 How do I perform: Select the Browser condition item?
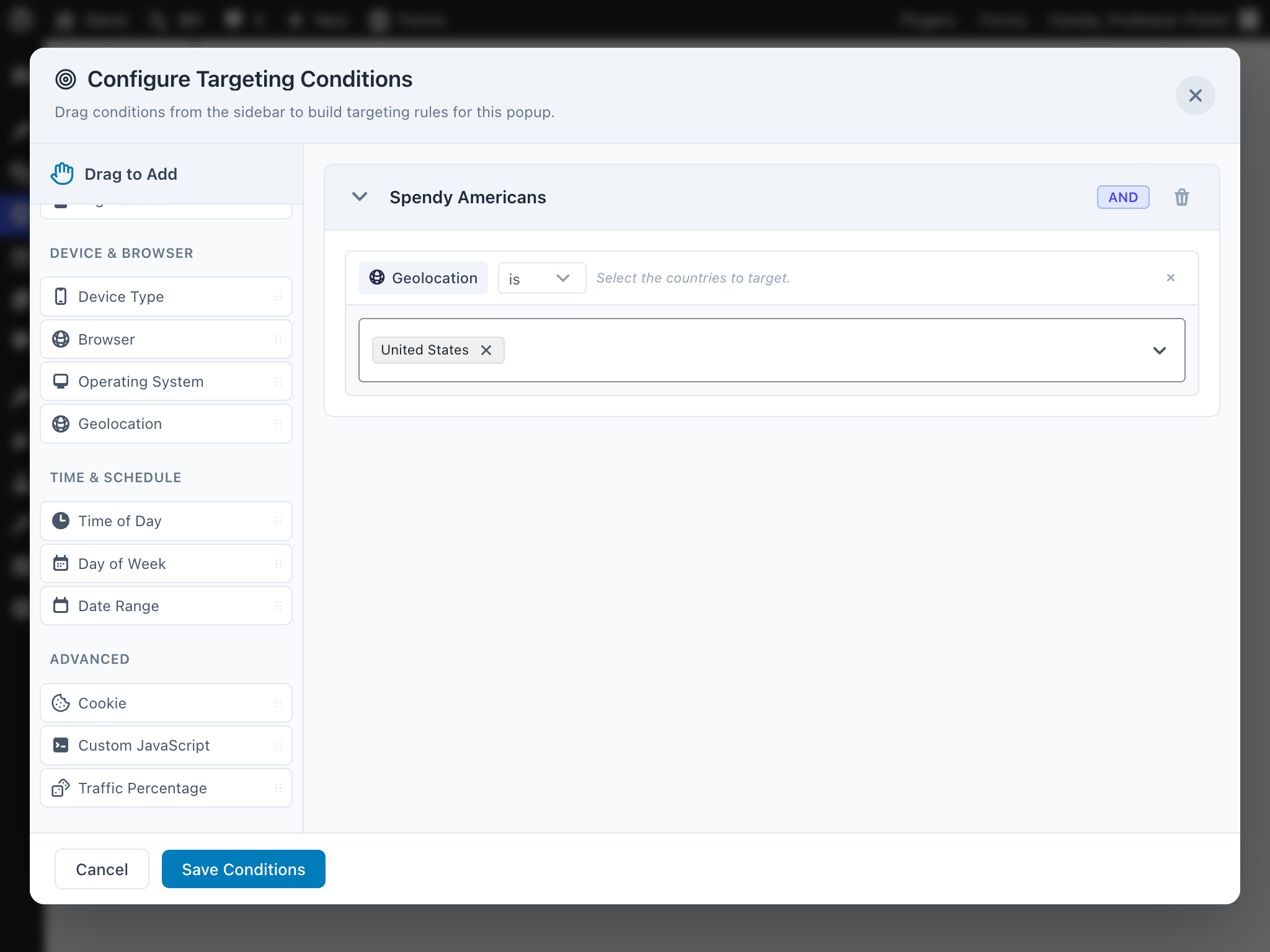pyautogui.click(x=166, y=339)
